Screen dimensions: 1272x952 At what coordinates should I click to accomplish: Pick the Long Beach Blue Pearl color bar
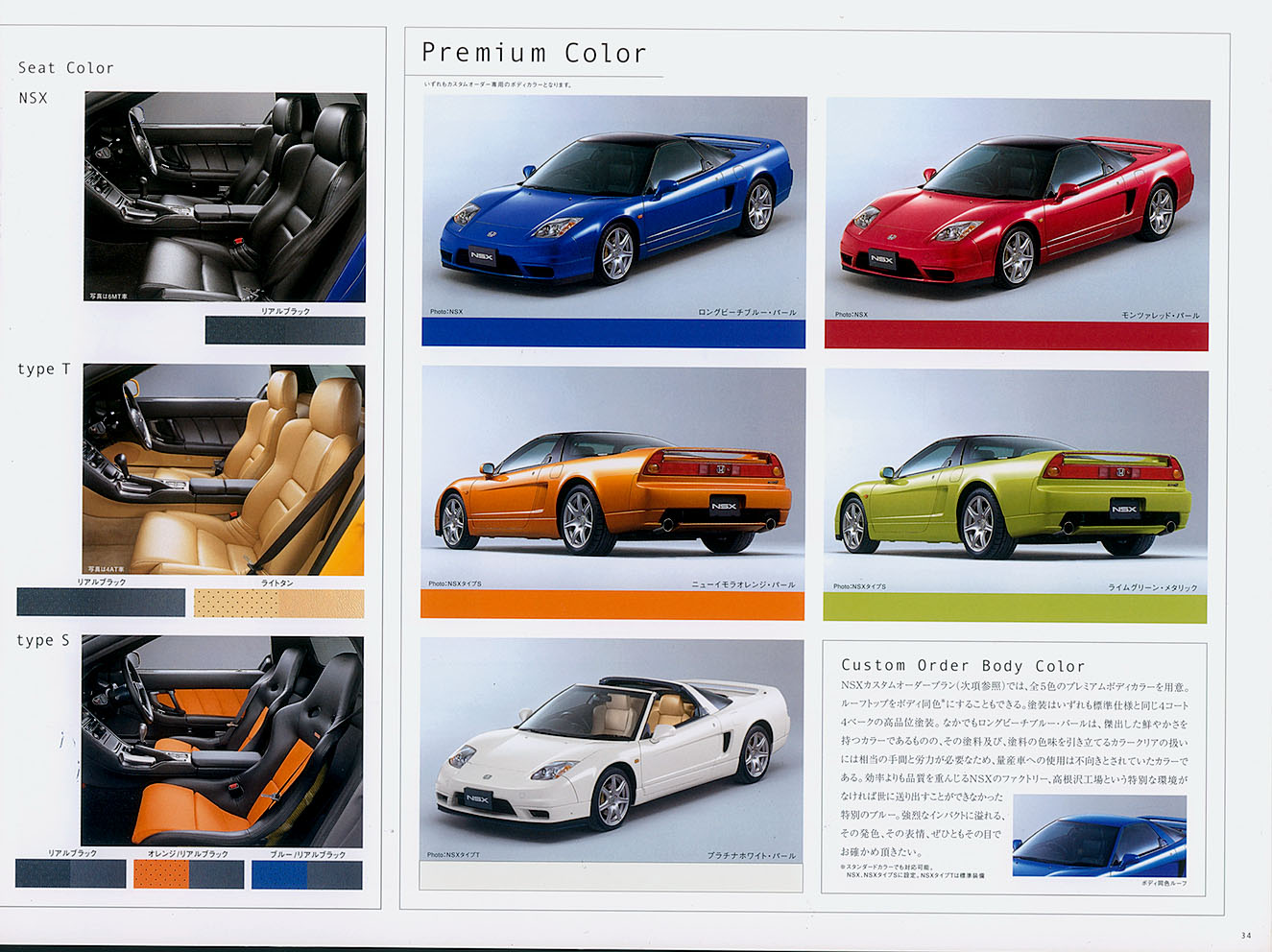point(613,333)
